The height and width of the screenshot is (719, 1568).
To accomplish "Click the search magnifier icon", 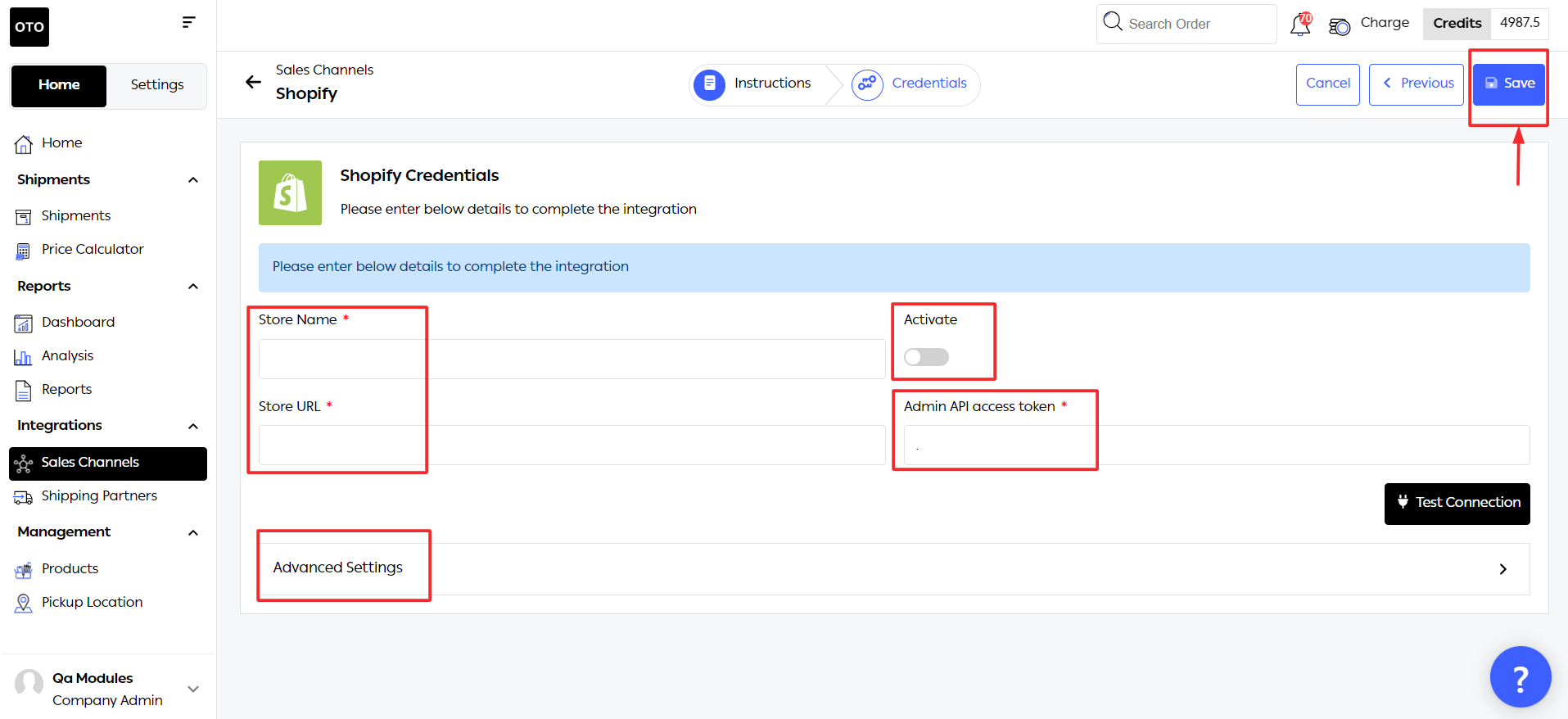I will 1113,21.
